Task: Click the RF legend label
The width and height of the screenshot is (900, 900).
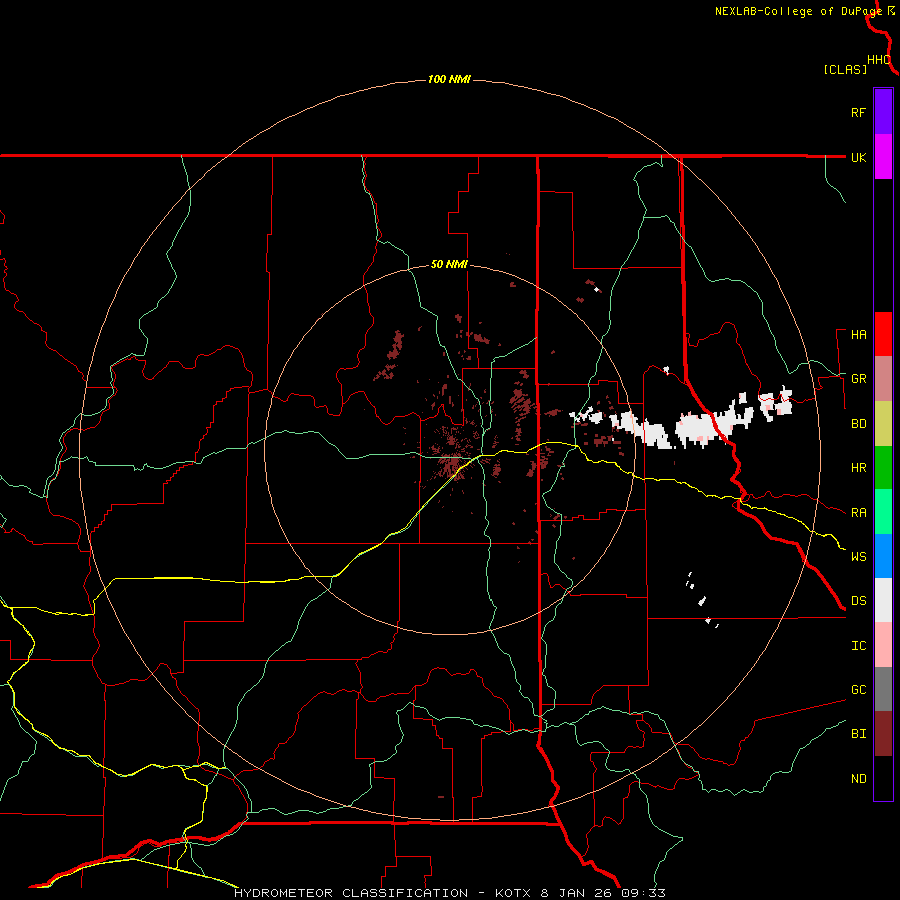Action: pos(858,112)
